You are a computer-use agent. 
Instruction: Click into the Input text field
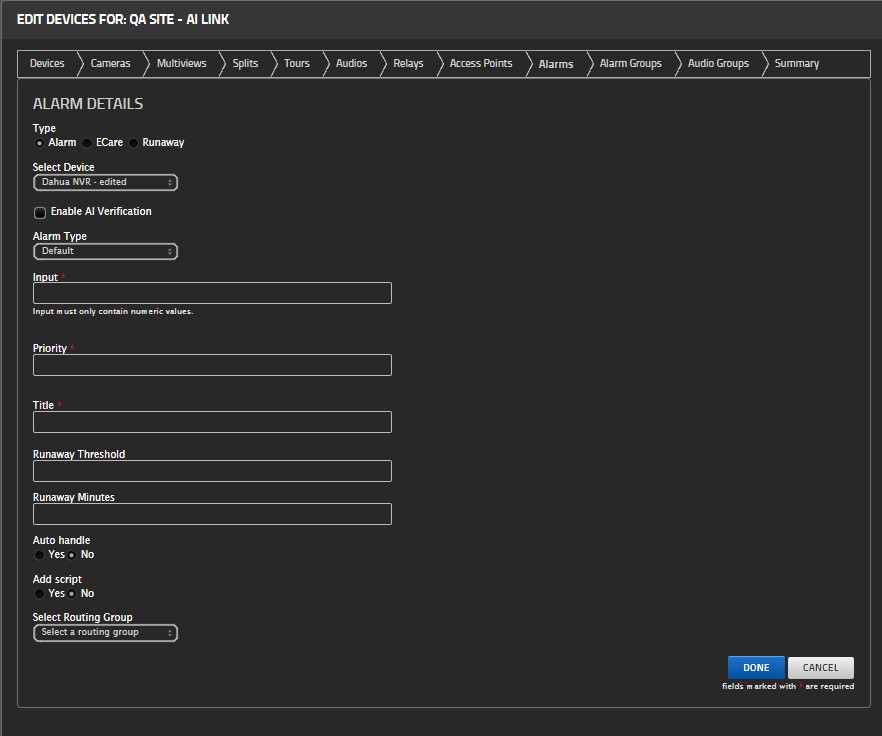212,293
